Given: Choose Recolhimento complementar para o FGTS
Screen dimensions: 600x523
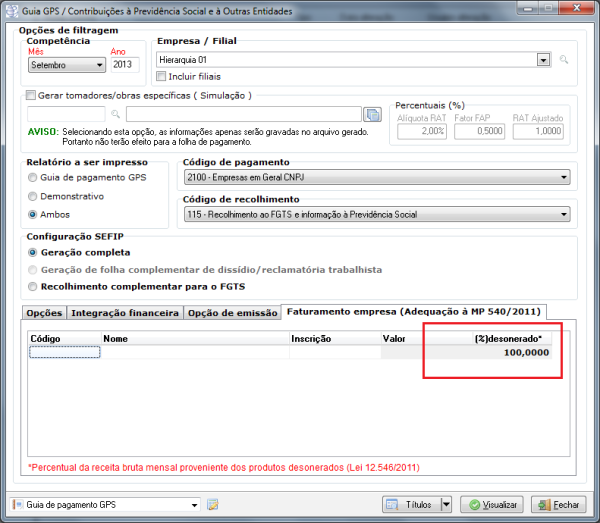Looking at the screenshot, I should (x=33, y=288).
